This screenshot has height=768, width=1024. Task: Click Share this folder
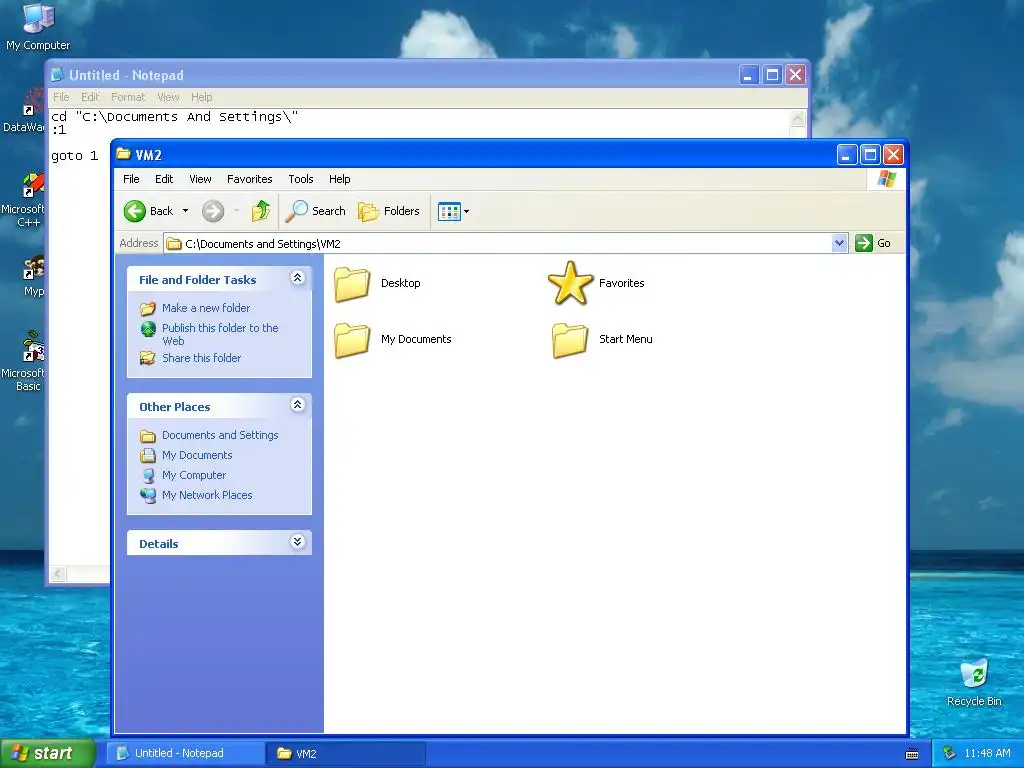coord(201,358)
